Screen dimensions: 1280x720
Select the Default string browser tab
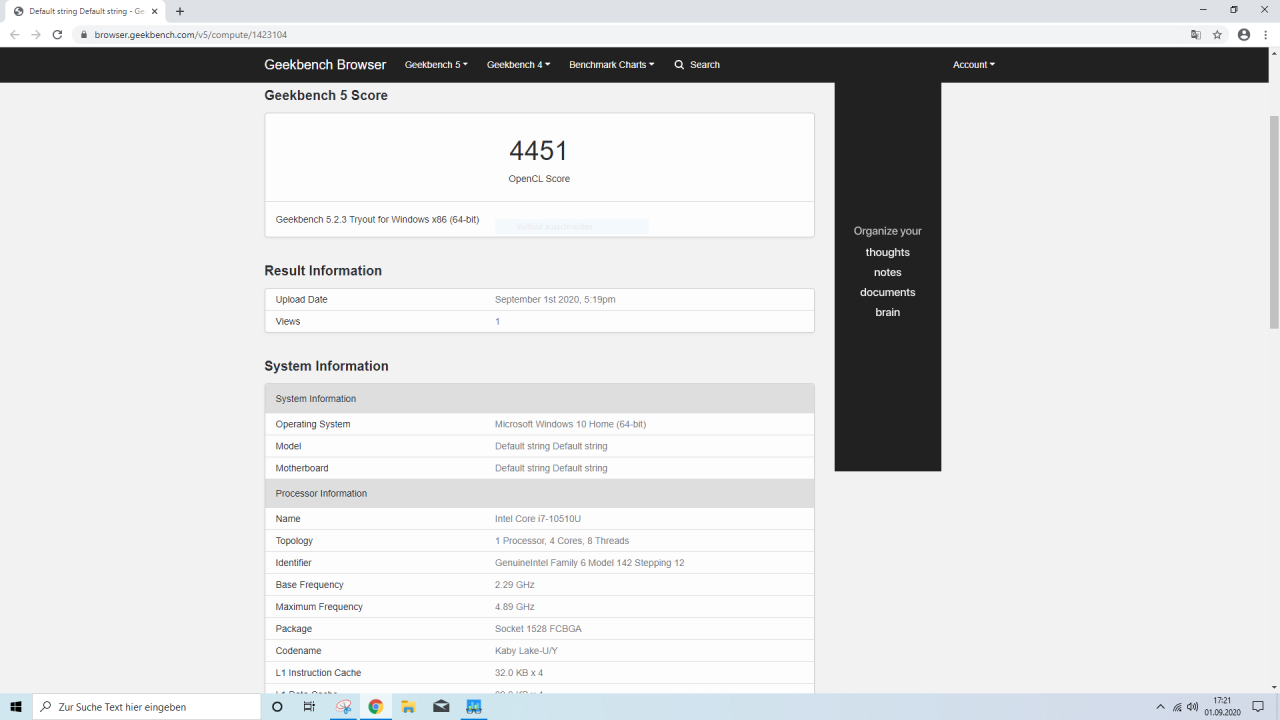click(85, 11)
